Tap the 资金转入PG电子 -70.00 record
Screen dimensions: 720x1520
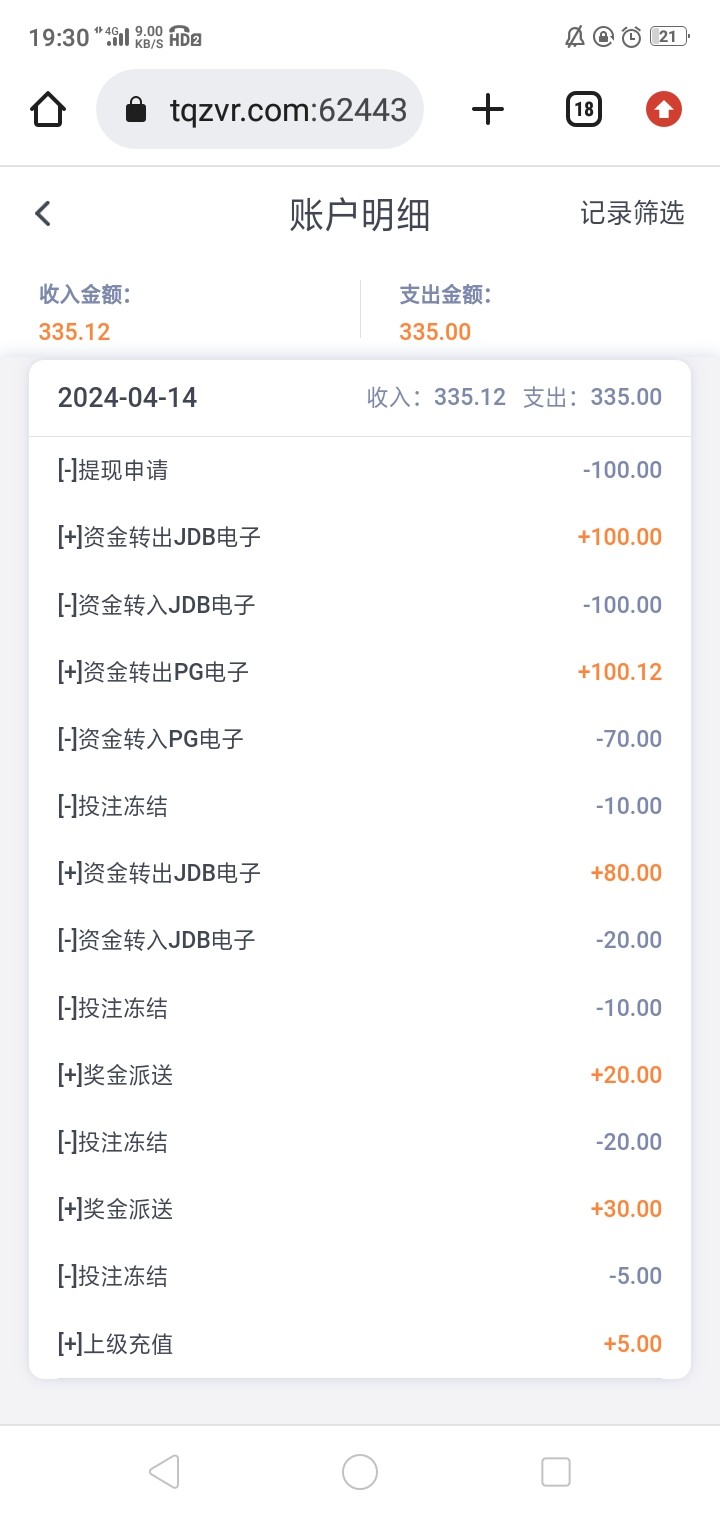coord(360,739)
